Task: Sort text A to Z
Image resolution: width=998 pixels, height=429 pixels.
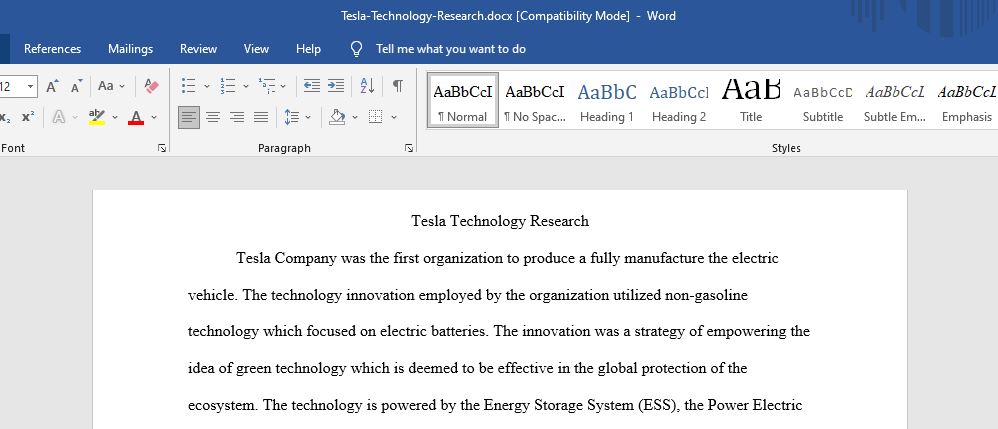Action: pos(367,86)
